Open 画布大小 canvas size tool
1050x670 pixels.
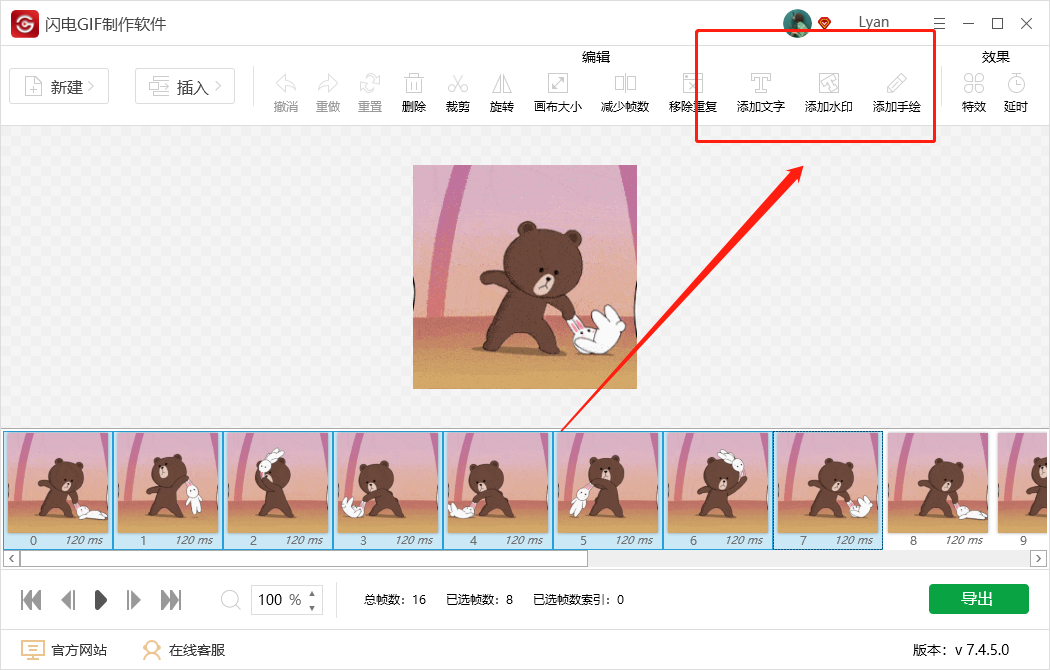pyautogui.click(x=558, y=84)
